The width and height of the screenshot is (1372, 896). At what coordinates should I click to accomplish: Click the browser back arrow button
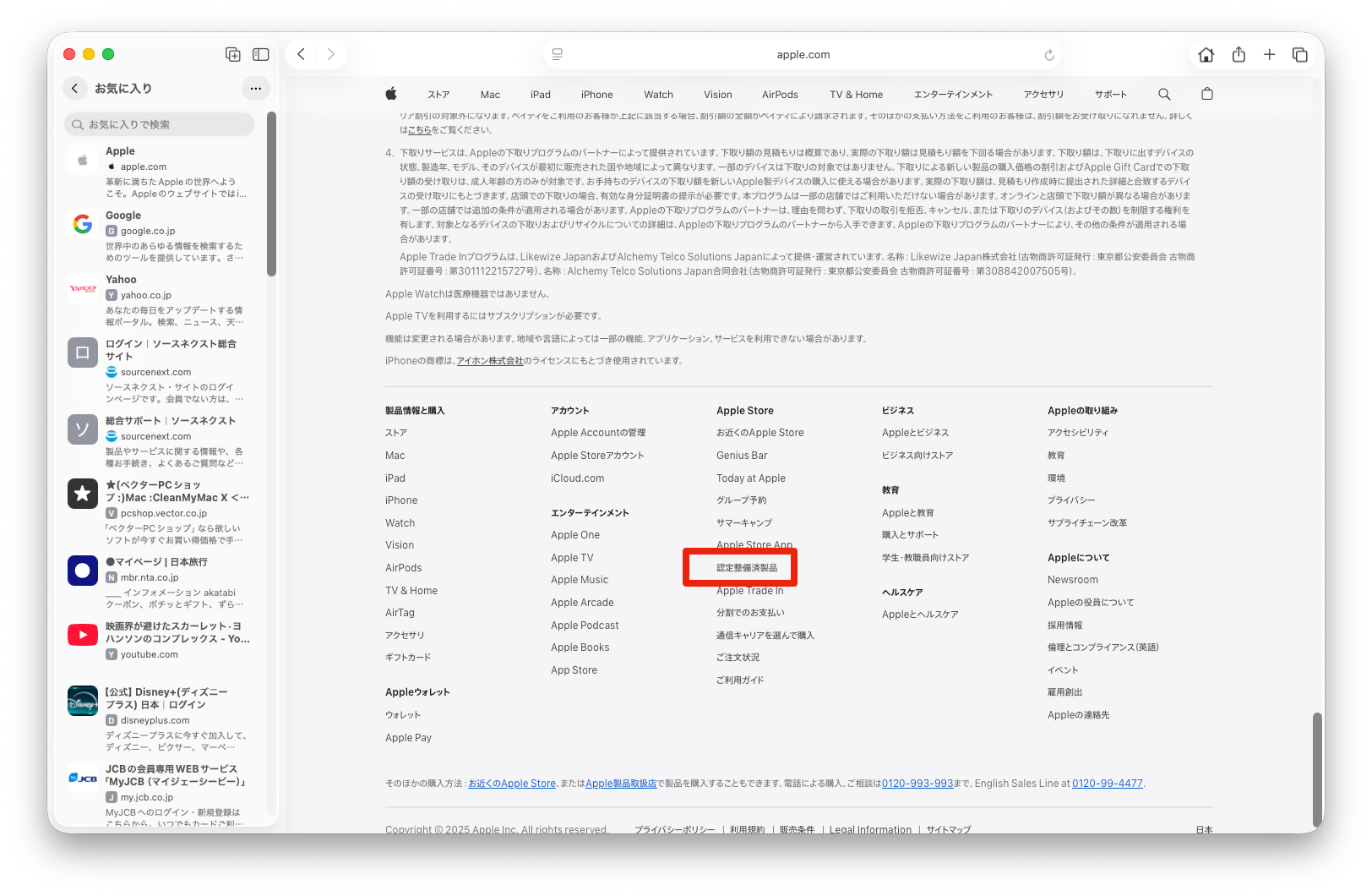(x=302, y=54)
